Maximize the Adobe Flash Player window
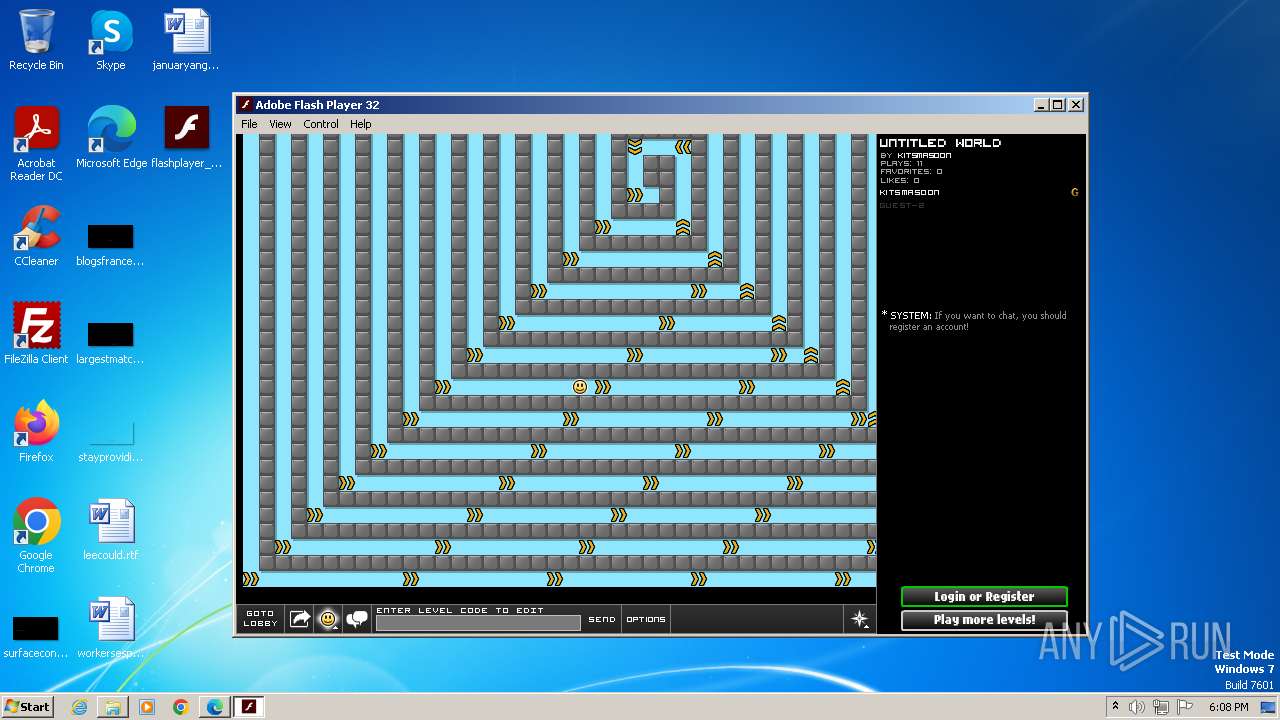Viewport: 1280px width, 720px height. click(x=1058, y=105)
